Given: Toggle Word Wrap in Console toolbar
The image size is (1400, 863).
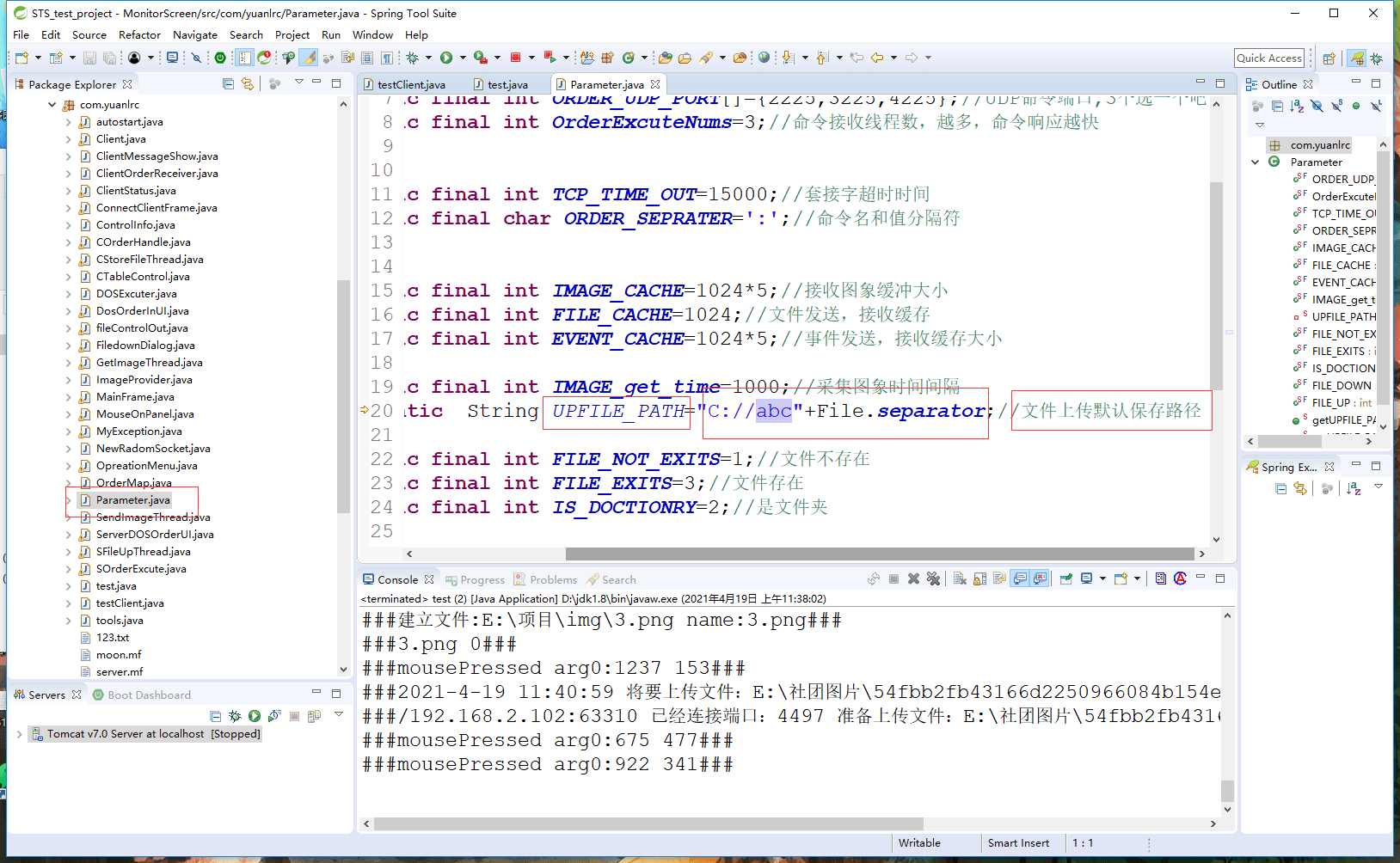Looking at the screenshot, I should pyautogui.click(x=999, y=578).
